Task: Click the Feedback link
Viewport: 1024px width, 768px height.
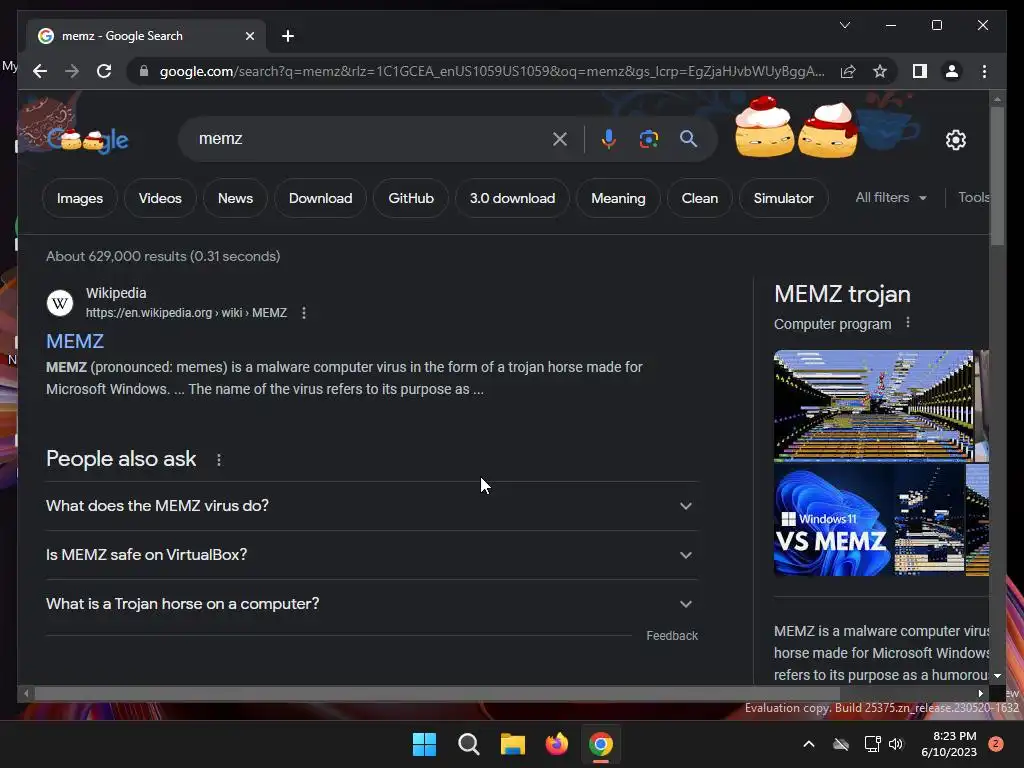Action: point(671,635)
